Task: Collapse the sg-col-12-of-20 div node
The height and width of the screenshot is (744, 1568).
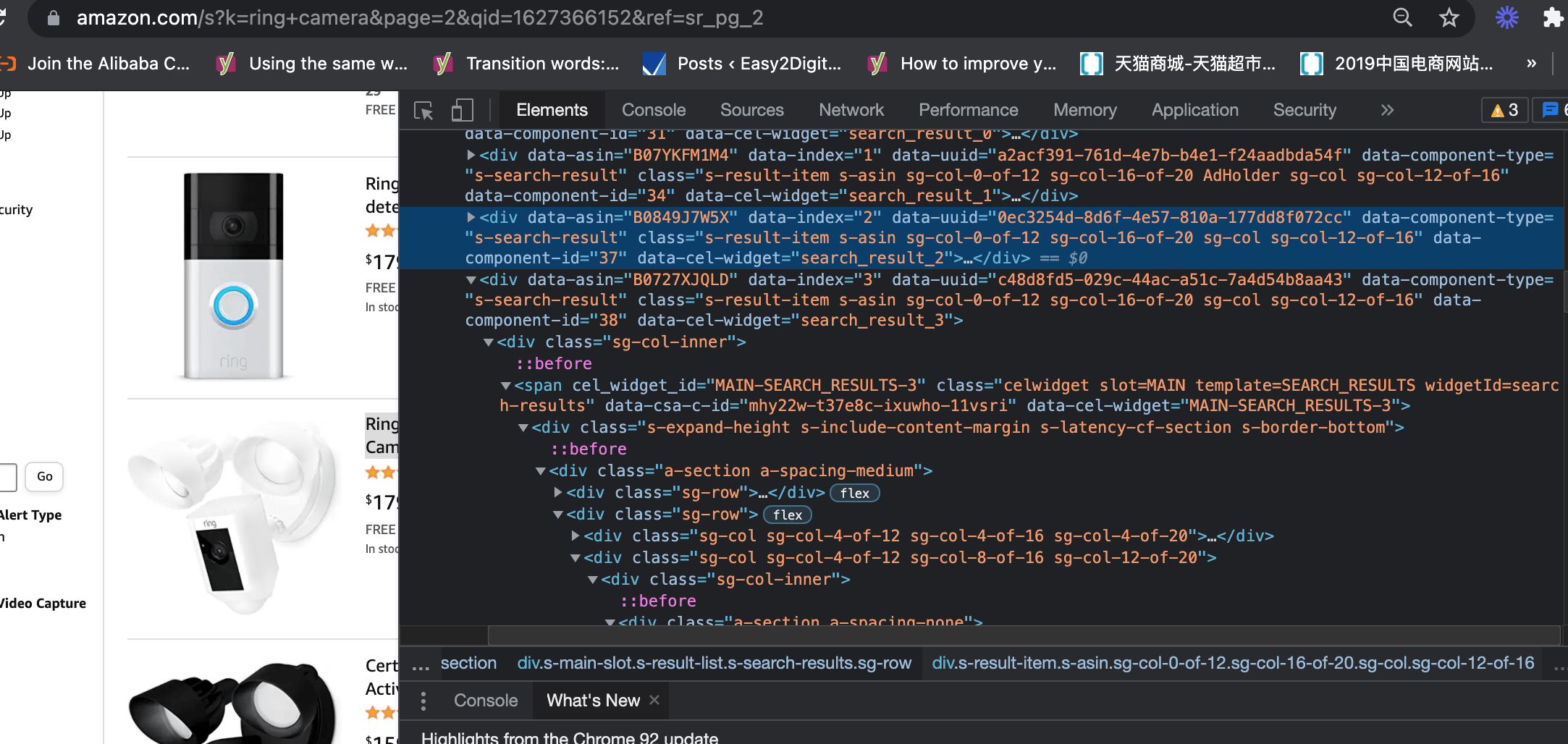Action: 576,558
